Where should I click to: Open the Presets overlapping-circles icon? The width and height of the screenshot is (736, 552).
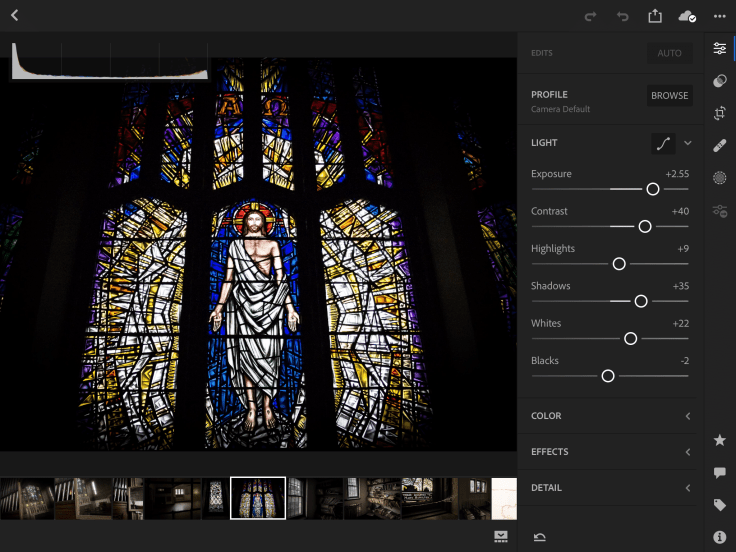pos(719,81)
